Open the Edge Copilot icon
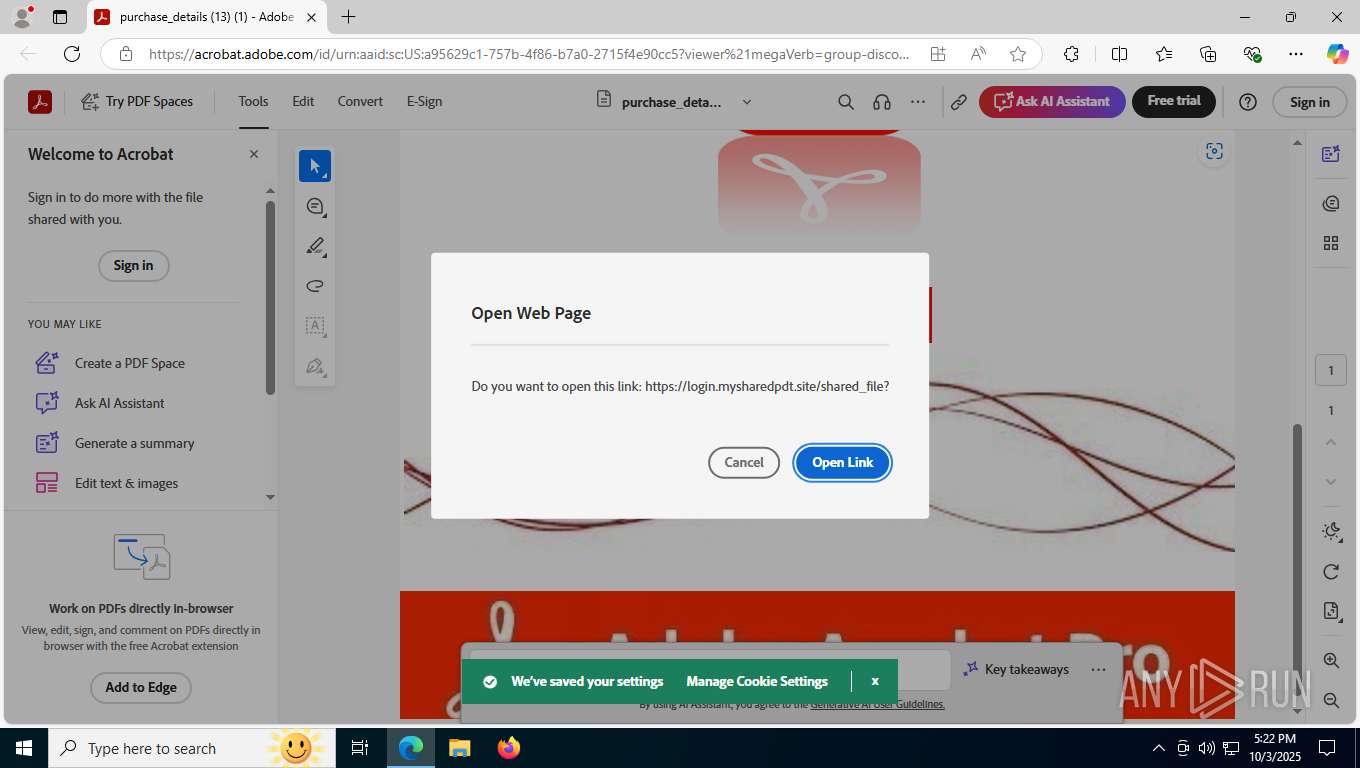 click(x=1337, y=54)
